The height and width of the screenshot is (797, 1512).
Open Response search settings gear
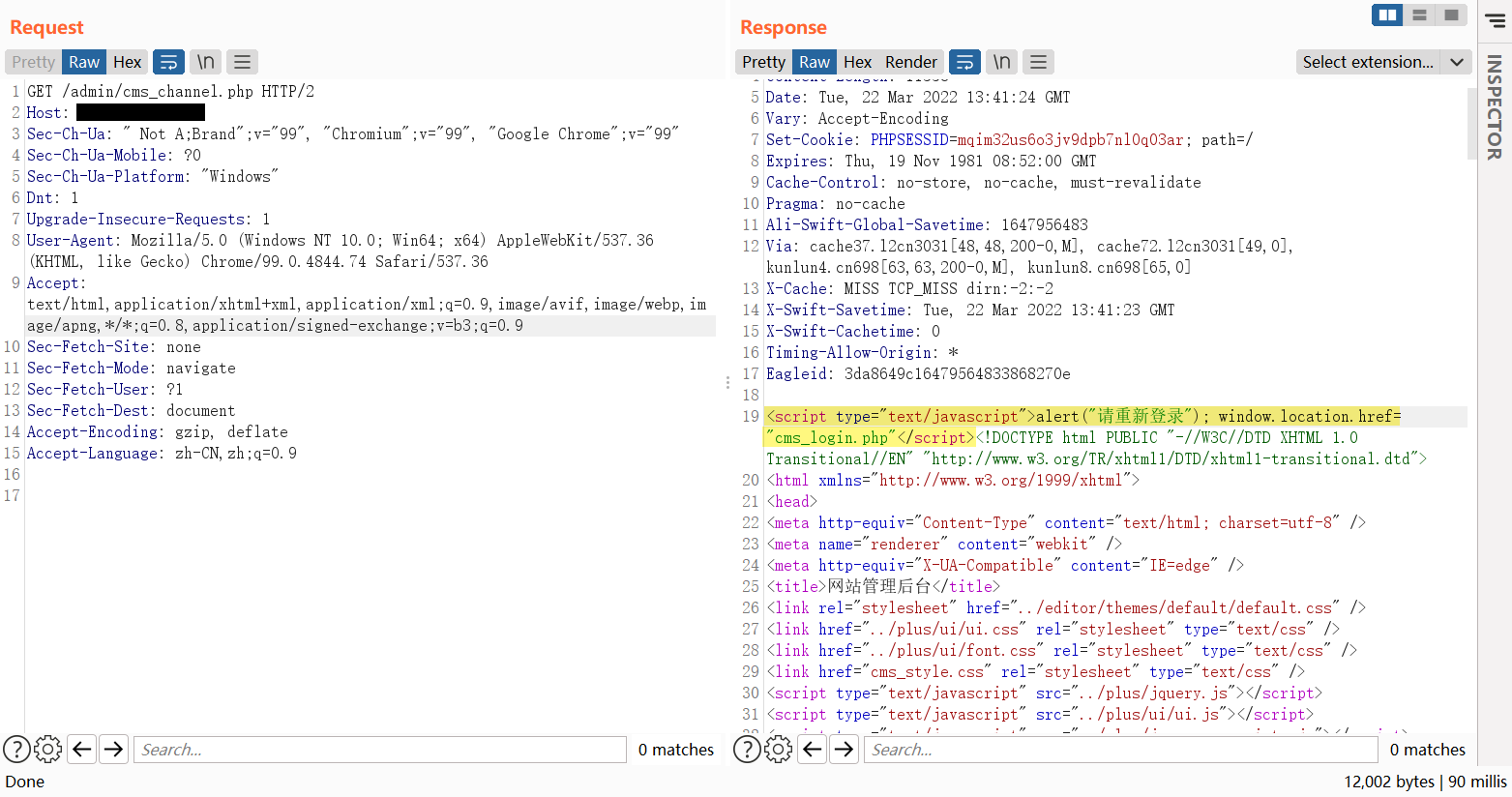pos(779,749)
